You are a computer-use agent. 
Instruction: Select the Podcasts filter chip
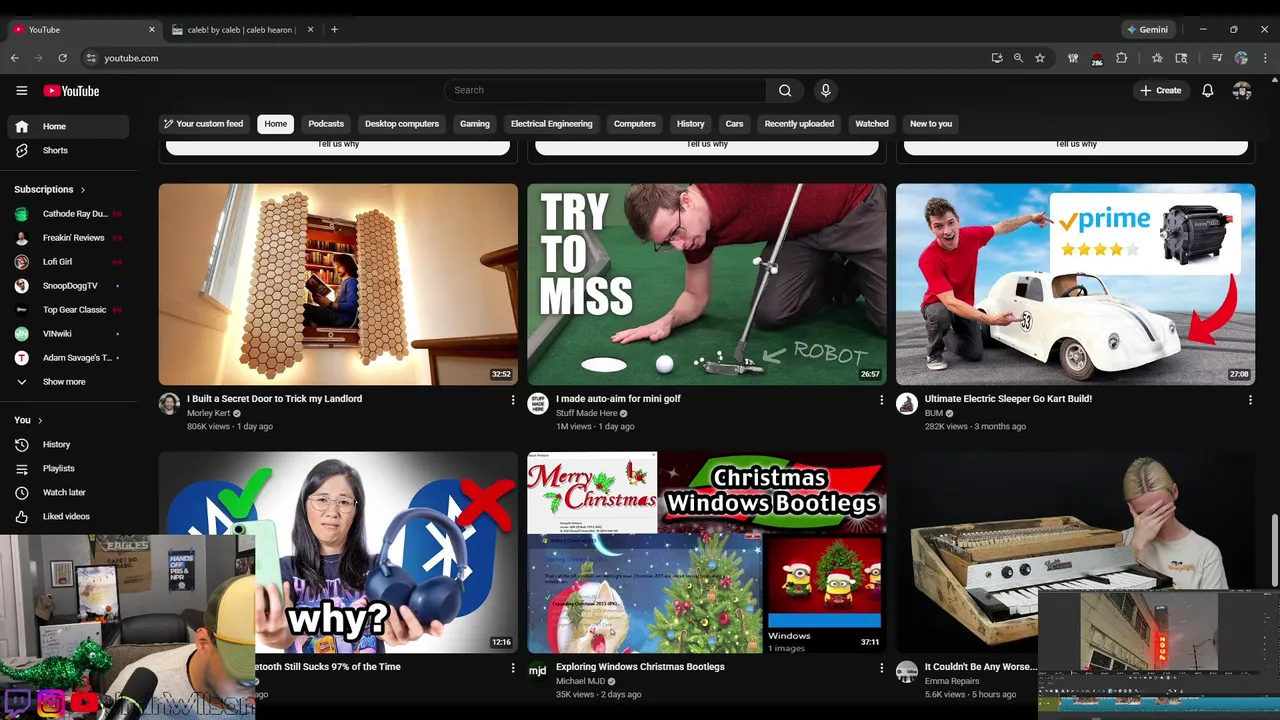[326, 124]
